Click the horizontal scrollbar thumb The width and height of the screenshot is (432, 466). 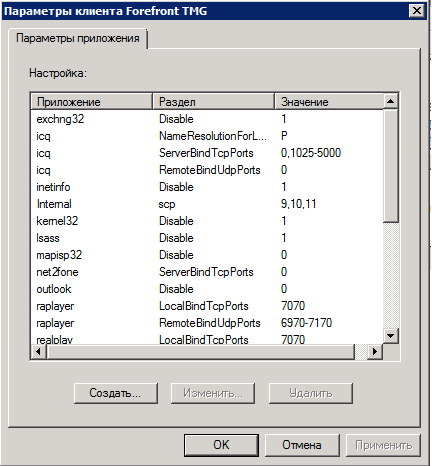(x=200, y=351)
